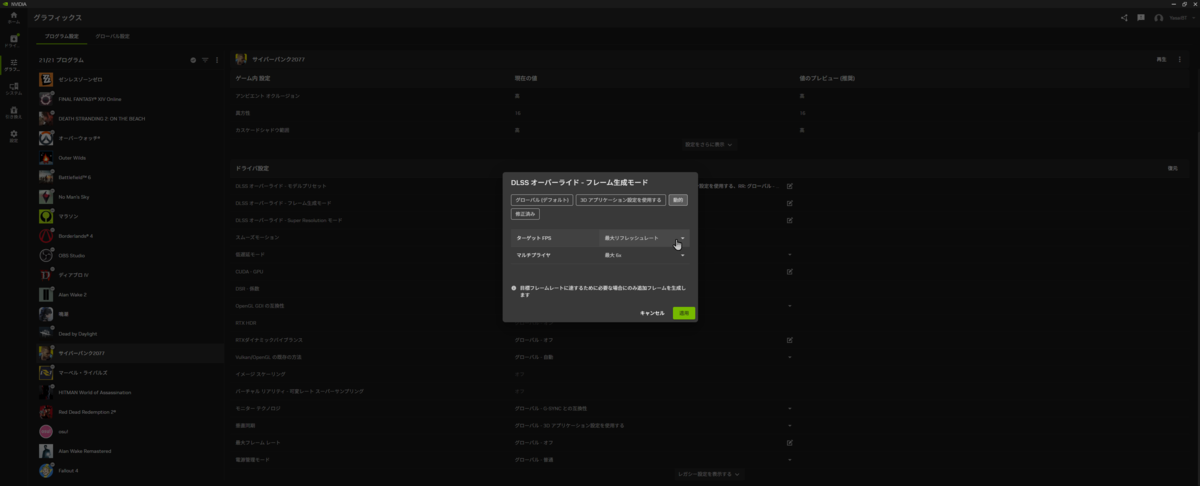The height and width of the screenshot is (486, 1200).
Task: Edit CUDA - GPU setting icon
Action: 790,270
